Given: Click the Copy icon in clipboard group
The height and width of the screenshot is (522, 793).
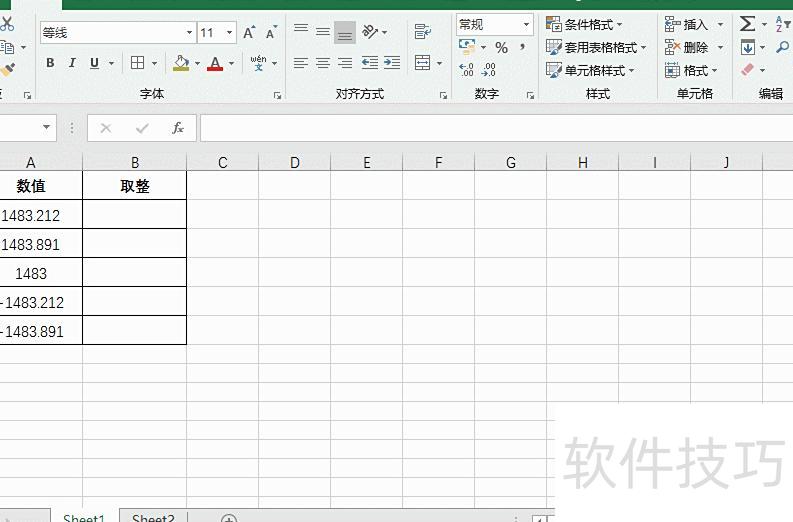Looking at the screenshot, I should [x=7, y=47].
